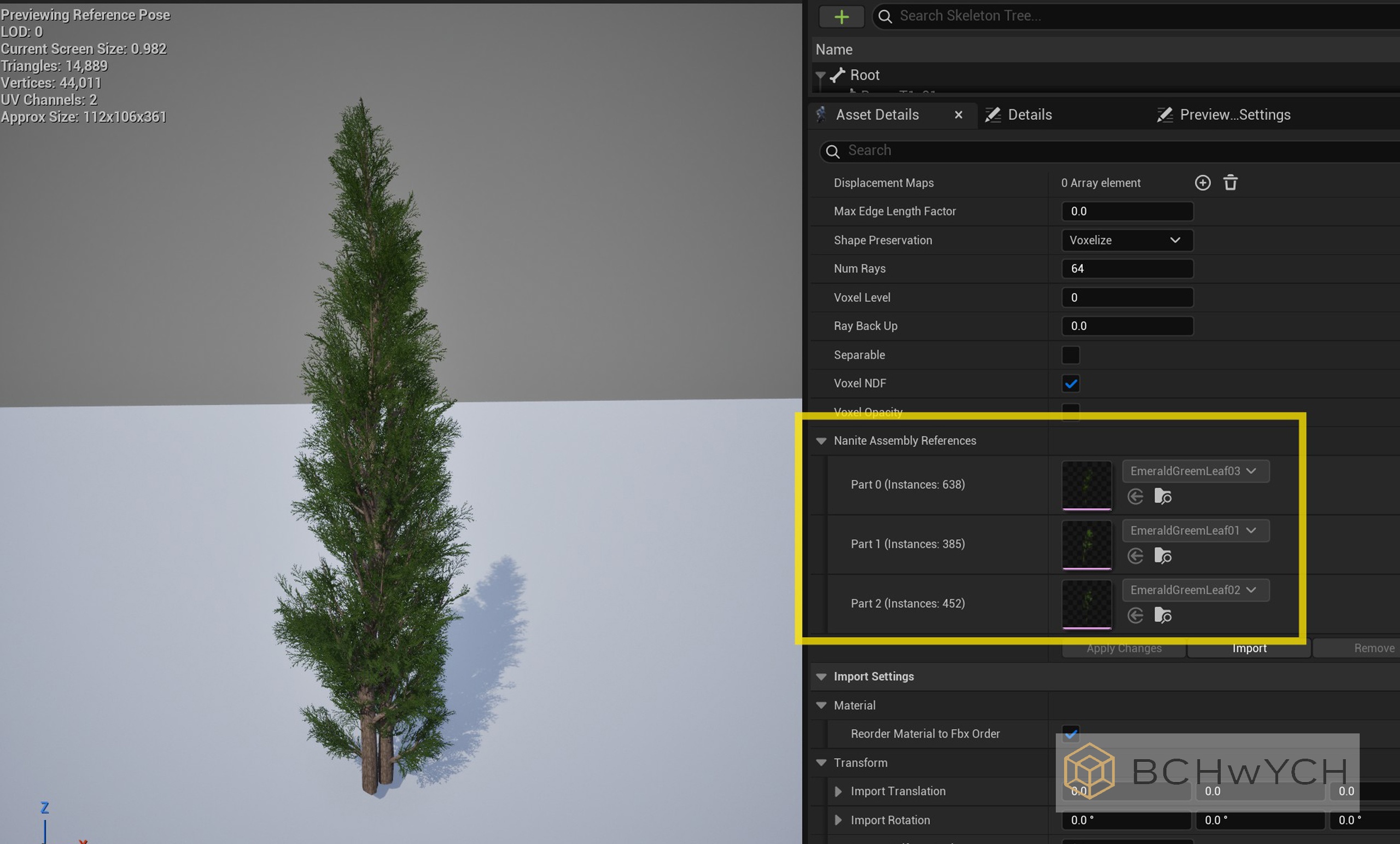Viewport: 1400px width, 844px height.
Task: Click the Voxel Level value field
Action: [x=1127, y=298]
